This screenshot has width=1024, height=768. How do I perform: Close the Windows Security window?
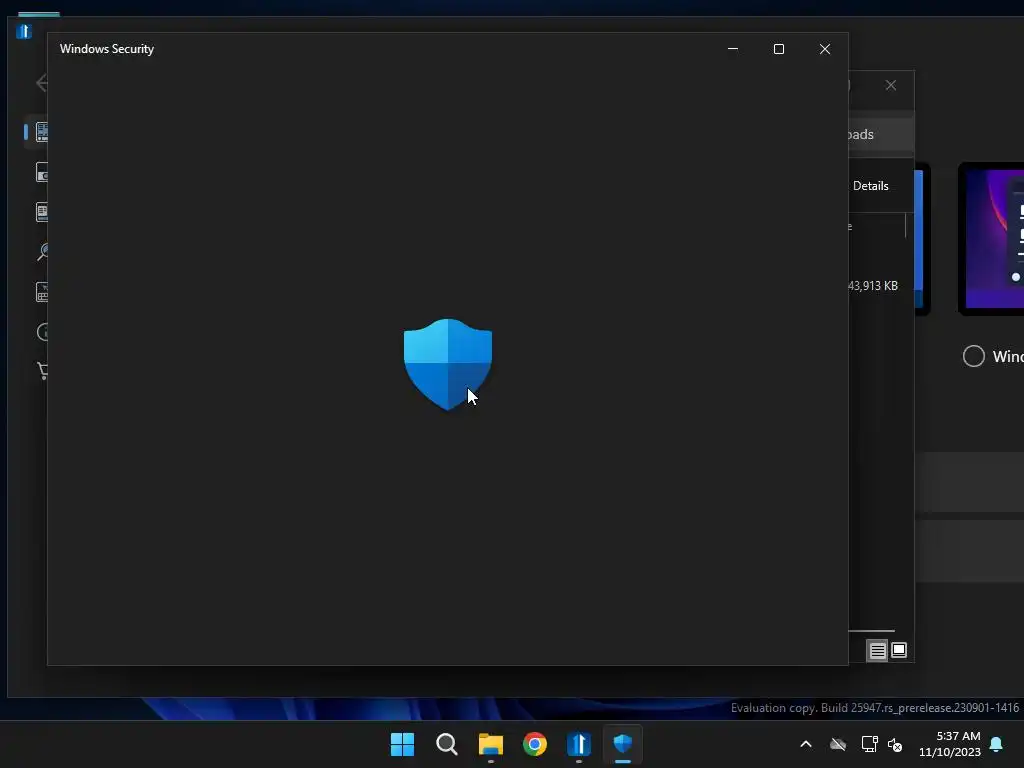[x=825, y=49]
